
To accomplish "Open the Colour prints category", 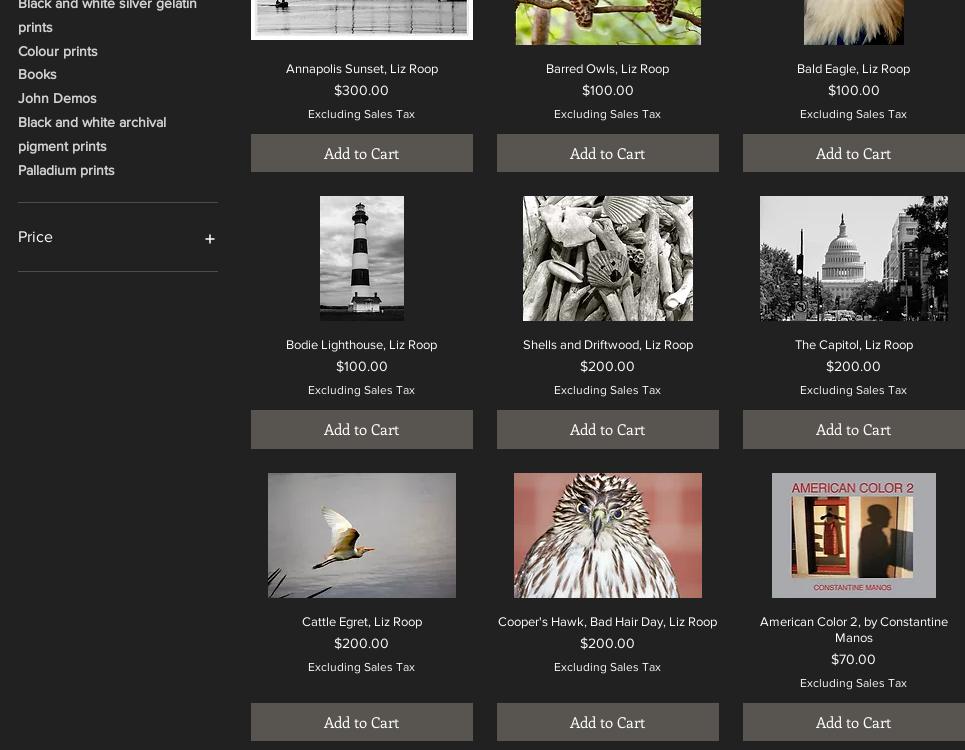I will point(58,51).
